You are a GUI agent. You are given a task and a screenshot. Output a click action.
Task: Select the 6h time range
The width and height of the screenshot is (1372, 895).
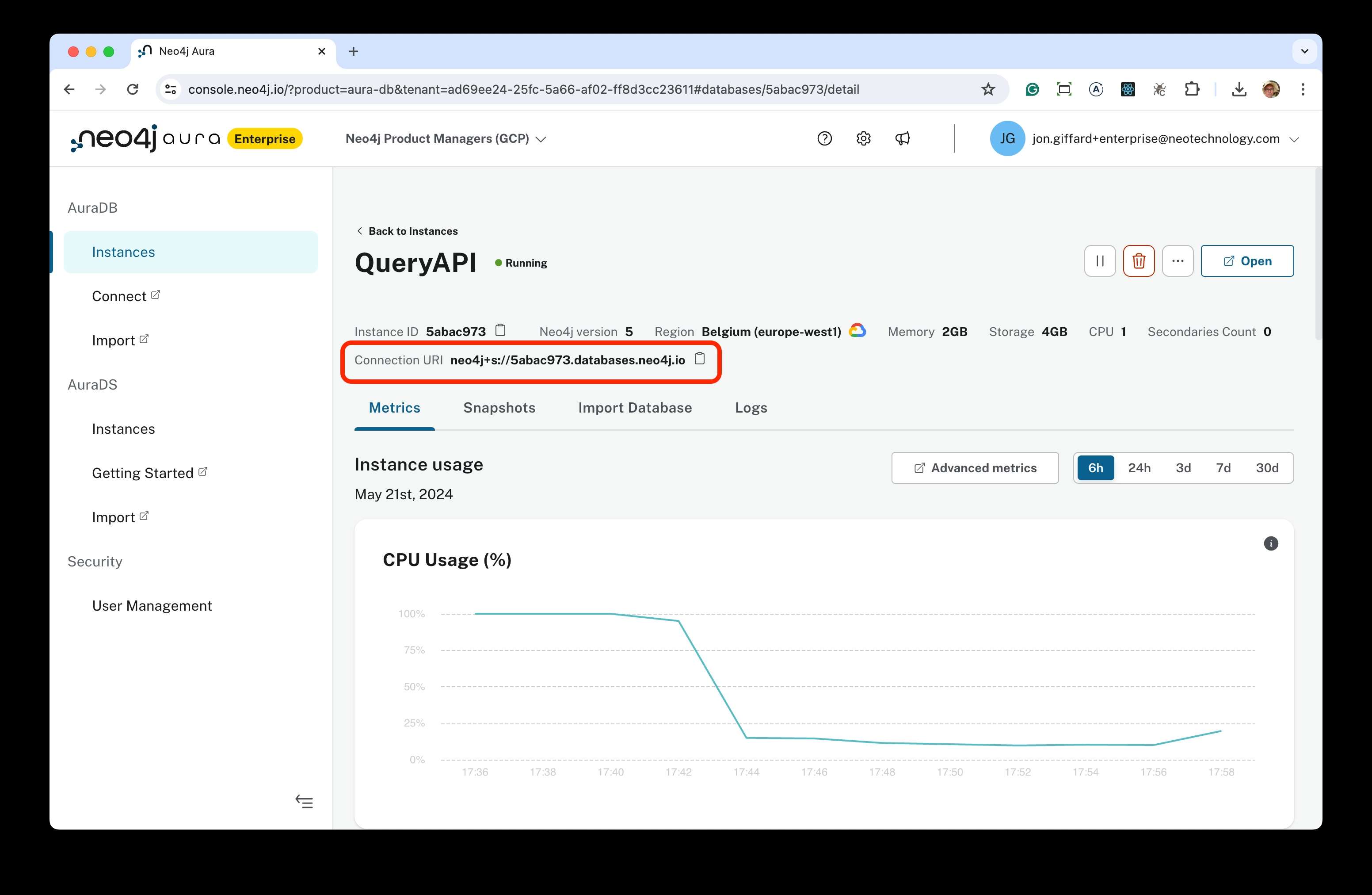tap(1095, 468)
